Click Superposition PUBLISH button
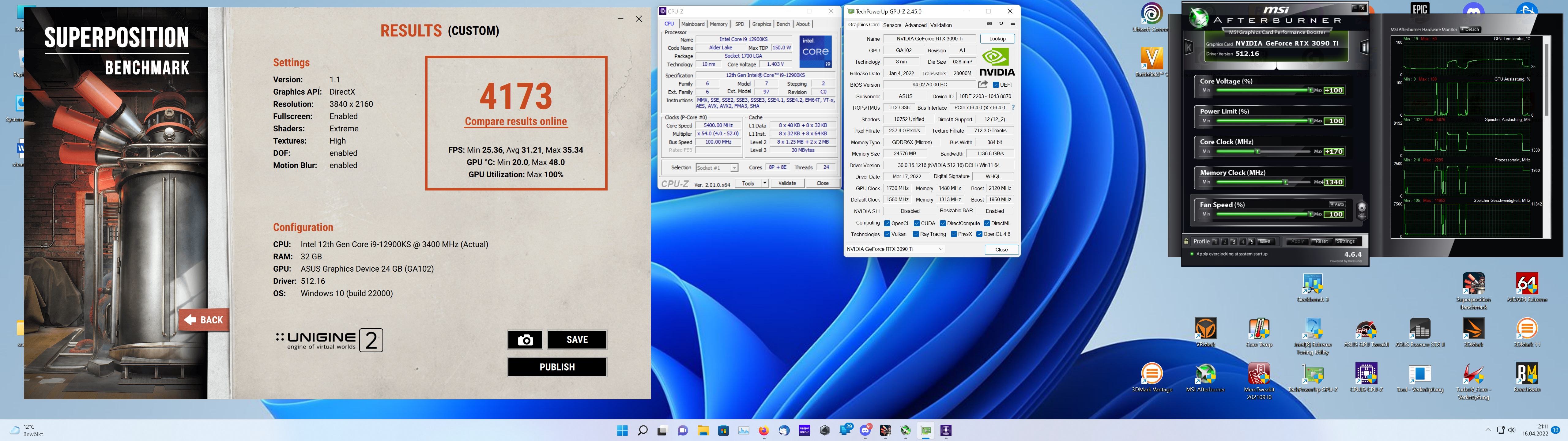 (557, 367)
